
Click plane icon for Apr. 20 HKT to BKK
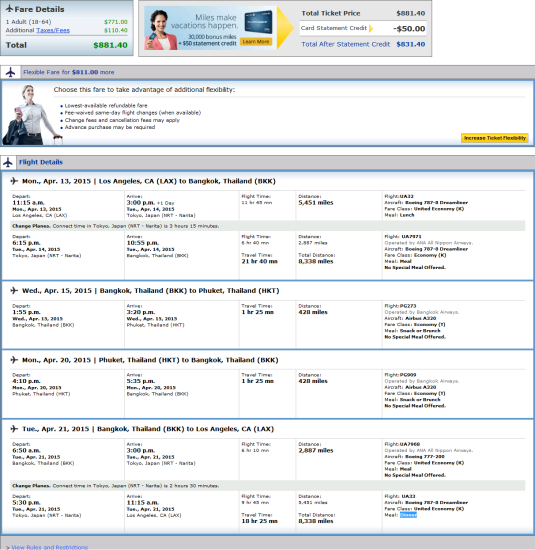pyautogui.click(x=14, y=360)
